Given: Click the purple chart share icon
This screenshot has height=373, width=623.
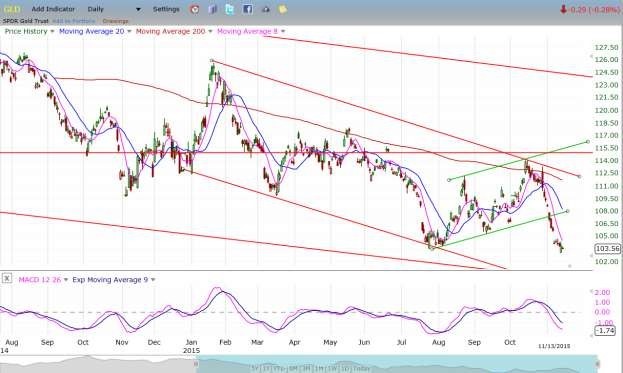Looking at the screenshot, I should tap(212, 9).
